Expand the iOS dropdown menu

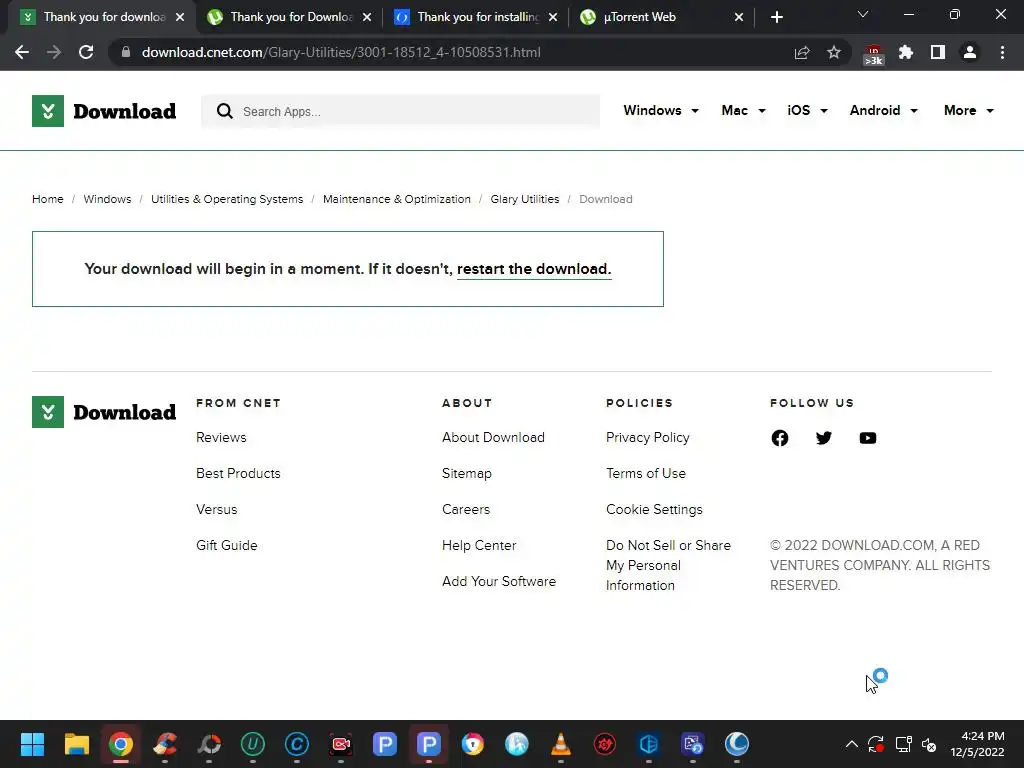807,110
